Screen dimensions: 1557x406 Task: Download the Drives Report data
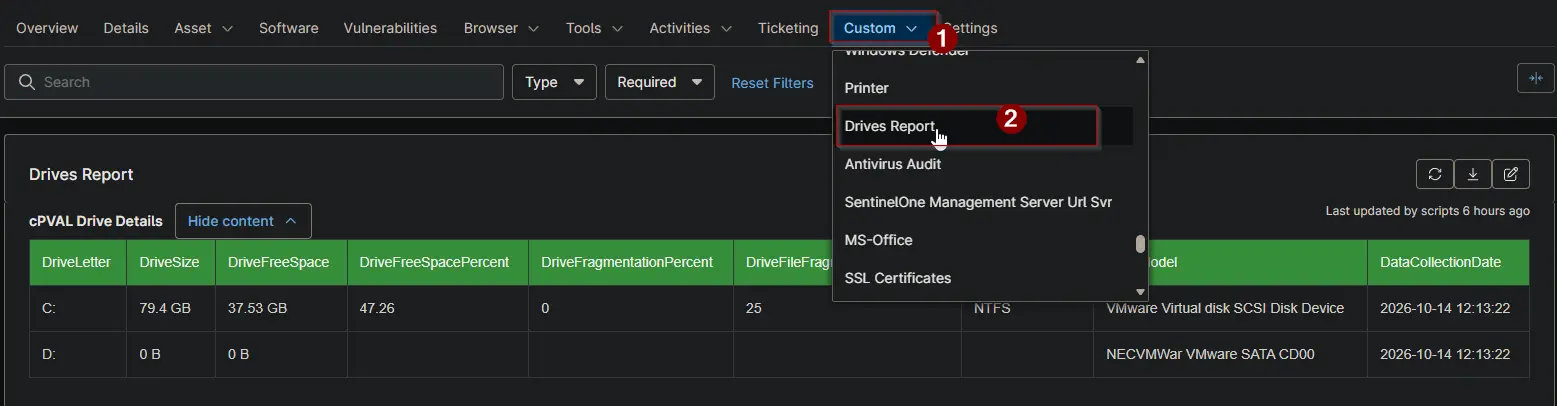pyautogui.click(x=1473, y=174)
